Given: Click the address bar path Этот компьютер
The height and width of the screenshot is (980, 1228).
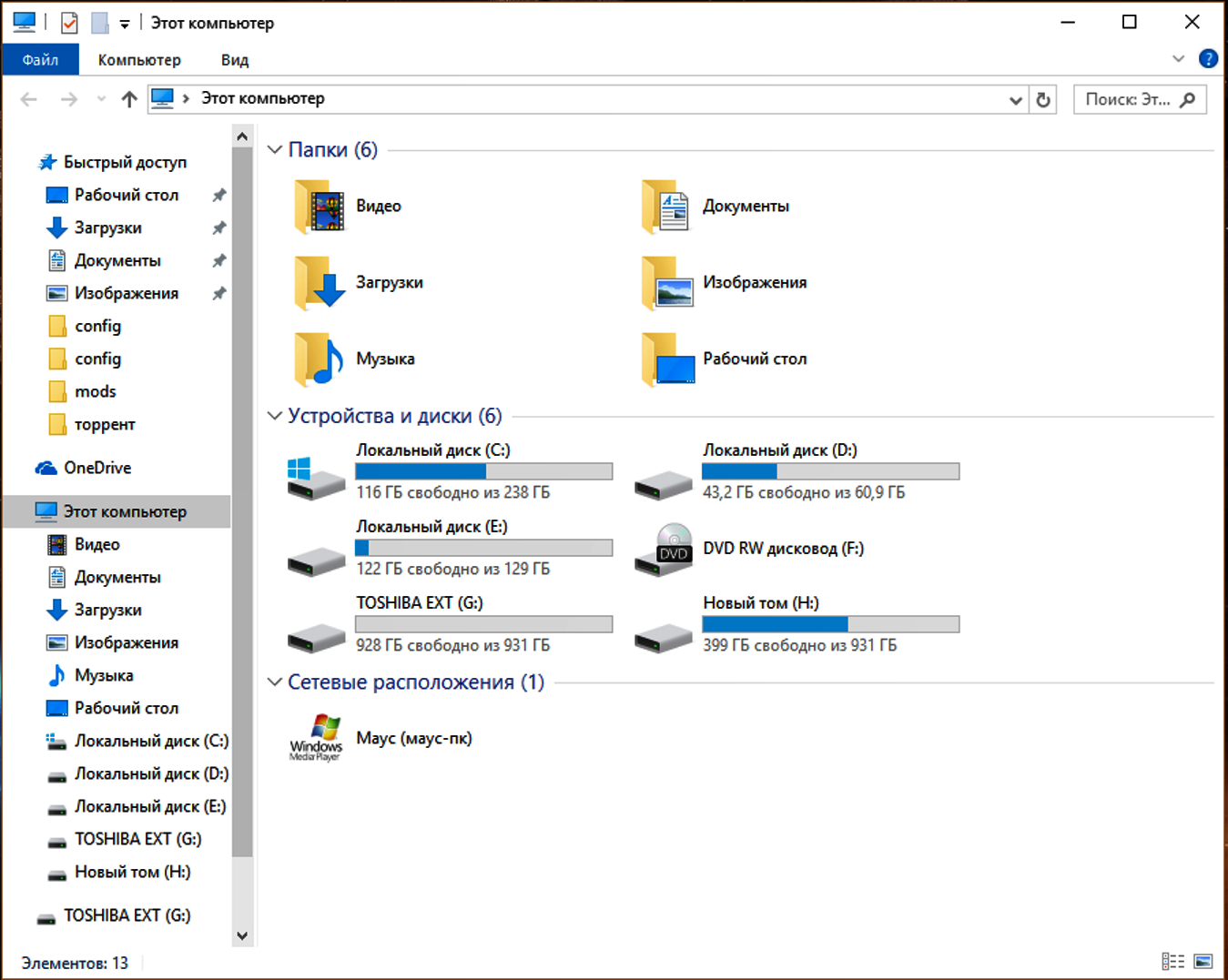Looking at the screenshot, I should [x=262, y=98].
